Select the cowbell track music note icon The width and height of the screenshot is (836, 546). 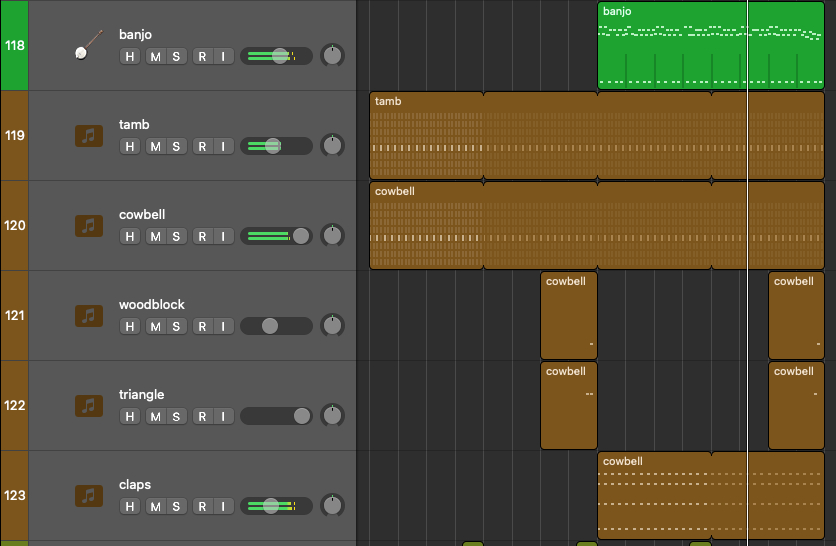coord(89,225)
